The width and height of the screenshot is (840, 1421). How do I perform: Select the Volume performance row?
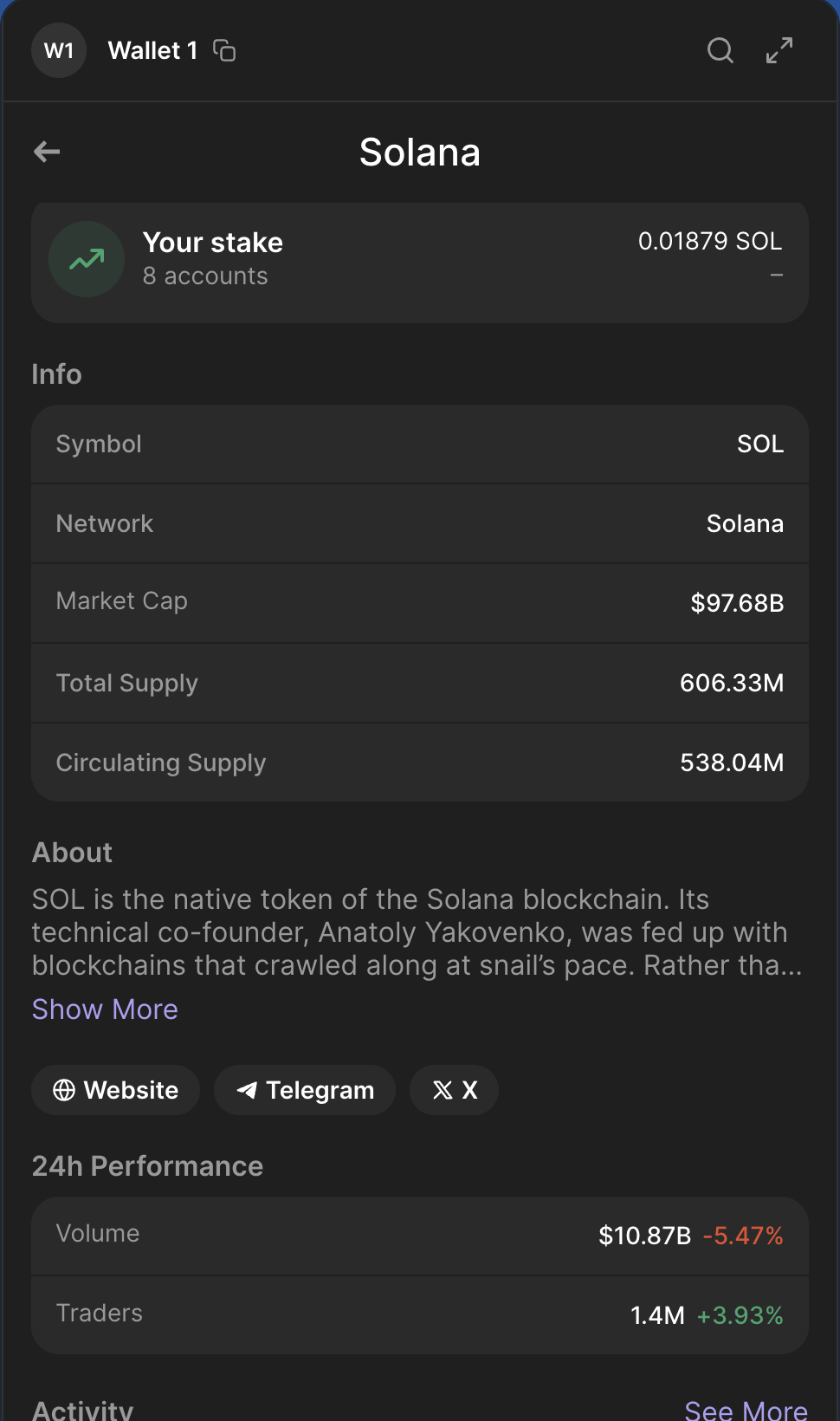(420, 1236)
